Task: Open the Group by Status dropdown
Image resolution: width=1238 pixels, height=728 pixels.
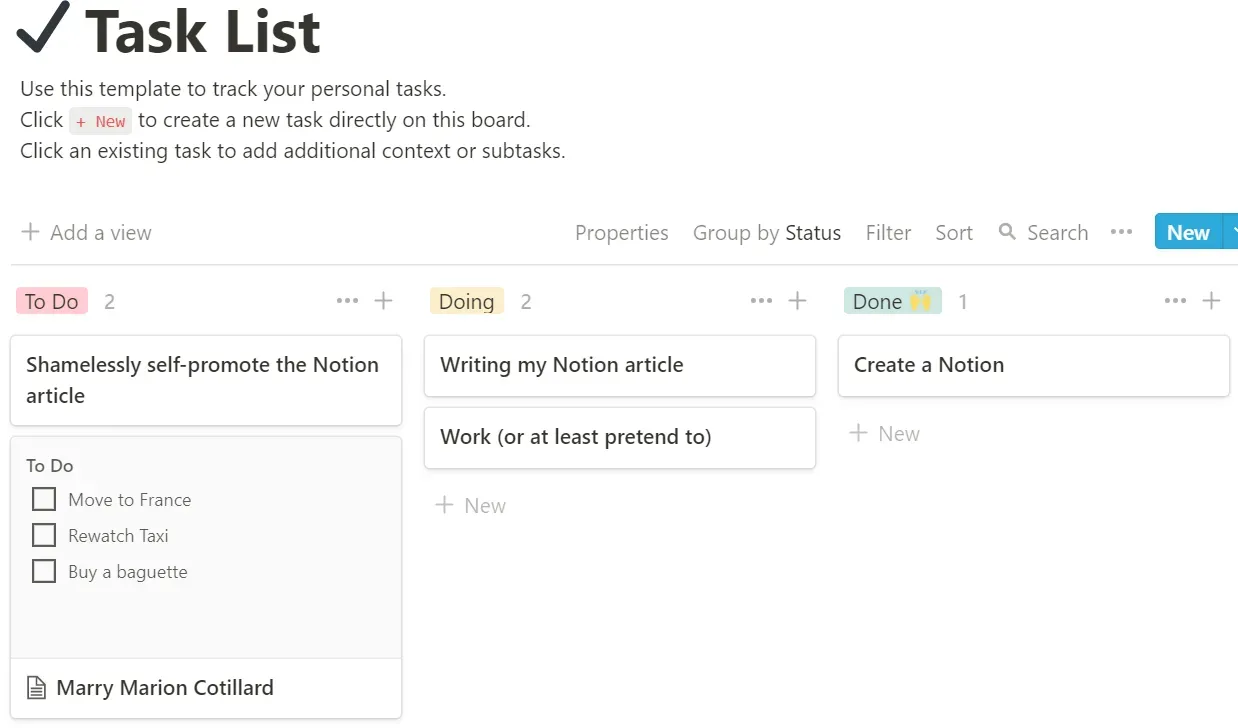Action: click(766, 233)
